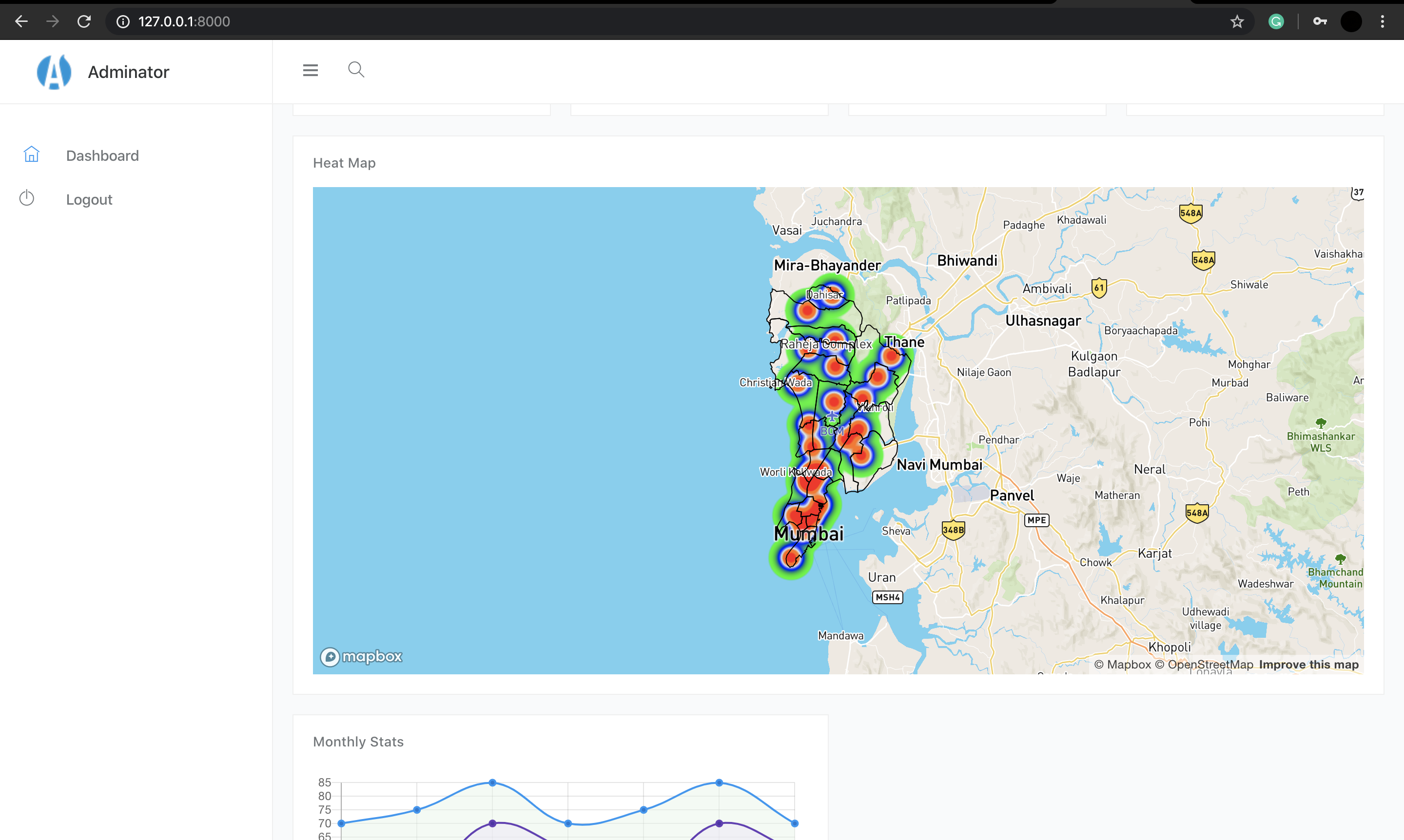This screenshot has width=1404, height=840.
Task: Click the browser reload icon
Action: (x=84, y=21)
